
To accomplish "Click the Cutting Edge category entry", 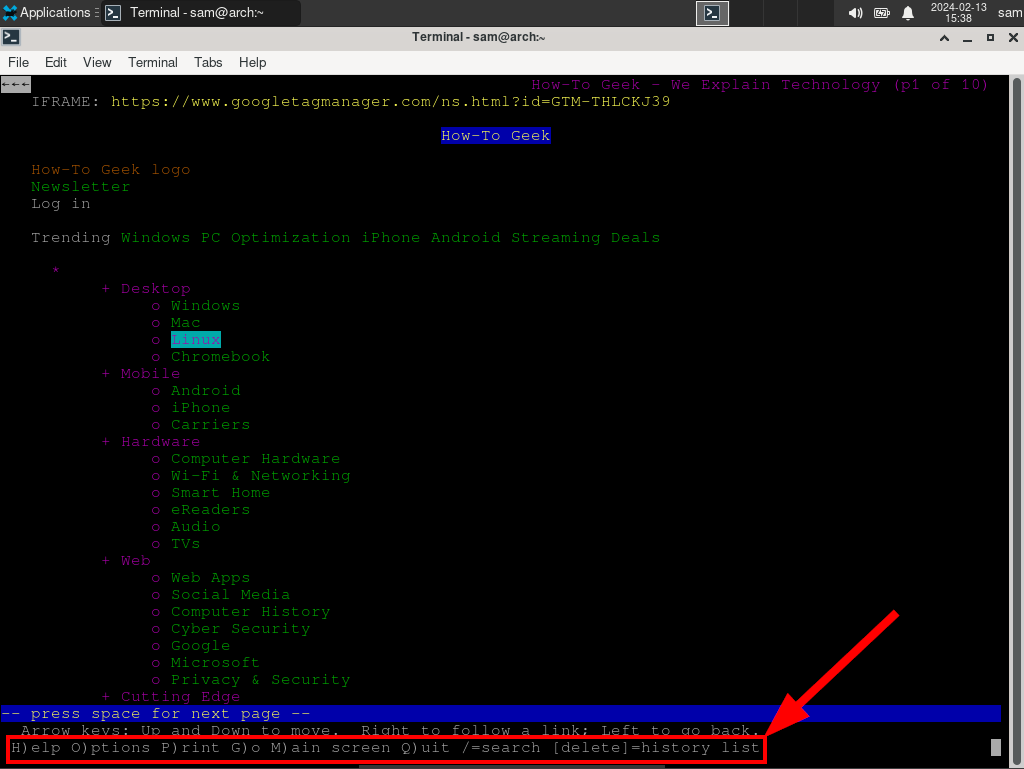I will click(x=180, y=697).
